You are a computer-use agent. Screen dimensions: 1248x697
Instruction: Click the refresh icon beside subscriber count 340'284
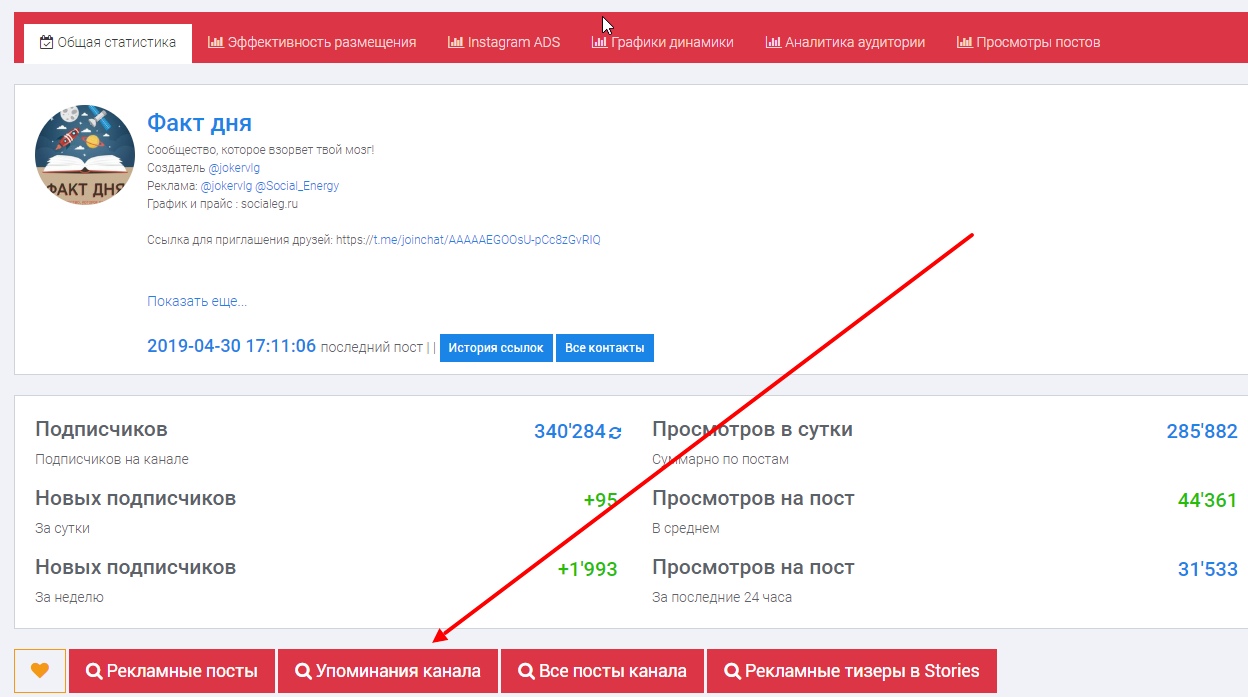click(x=615, y=433)
